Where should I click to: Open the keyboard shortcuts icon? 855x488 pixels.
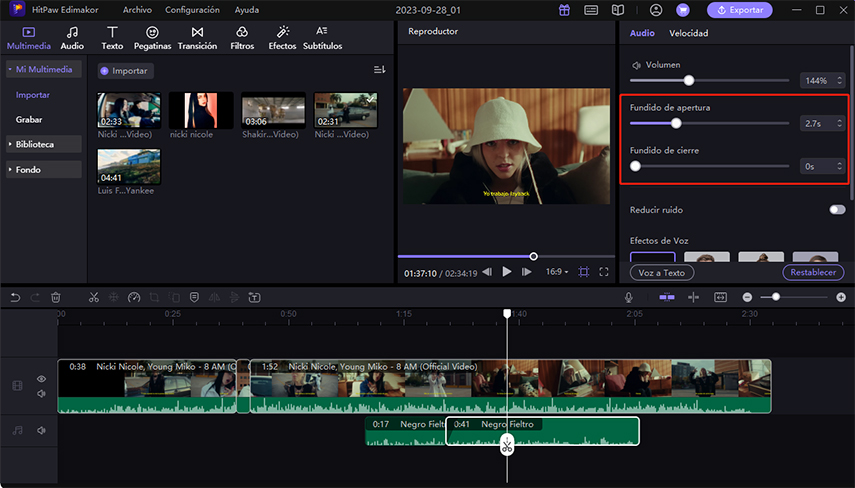591,10
